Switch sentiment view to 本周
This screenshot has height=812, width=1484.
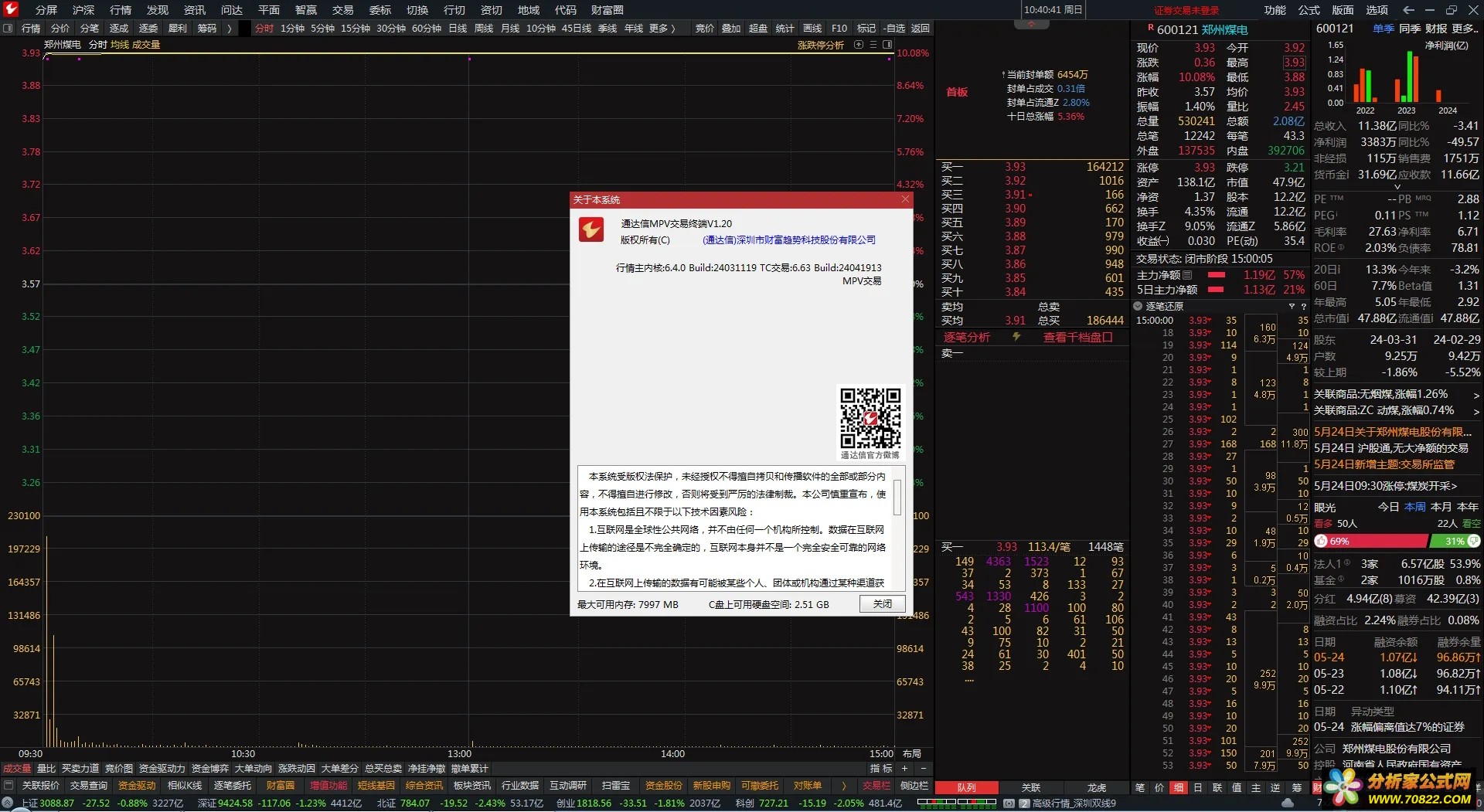pyautogui.click(x=1415, y=507)
